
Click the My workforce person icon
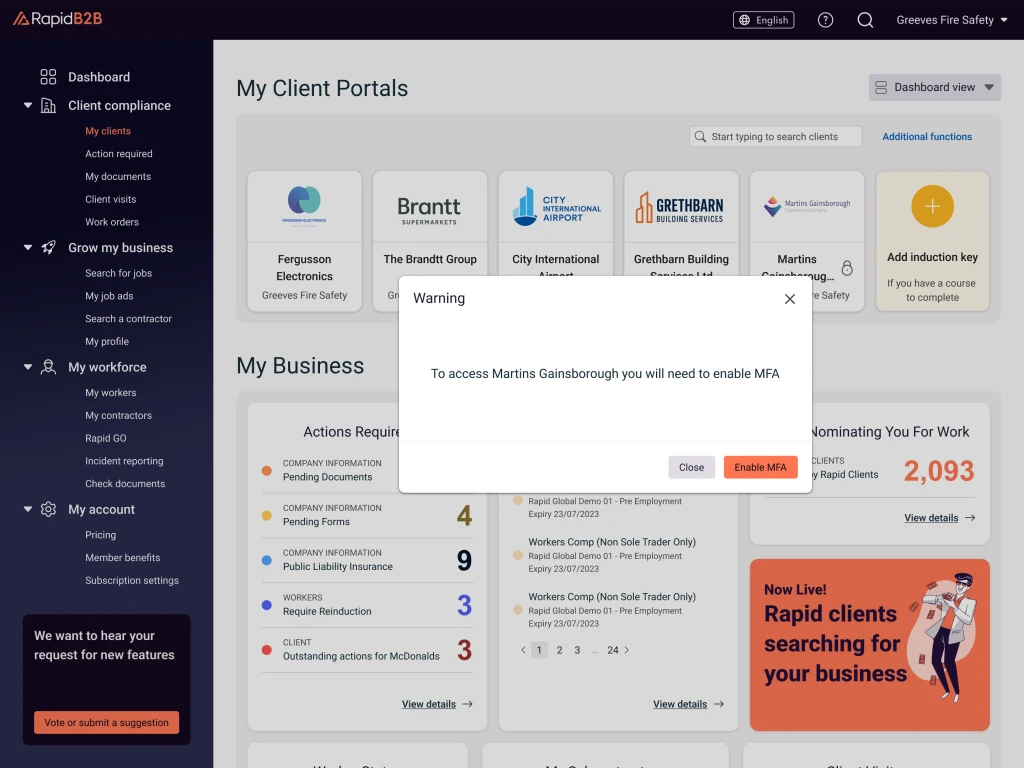(48, 367)
